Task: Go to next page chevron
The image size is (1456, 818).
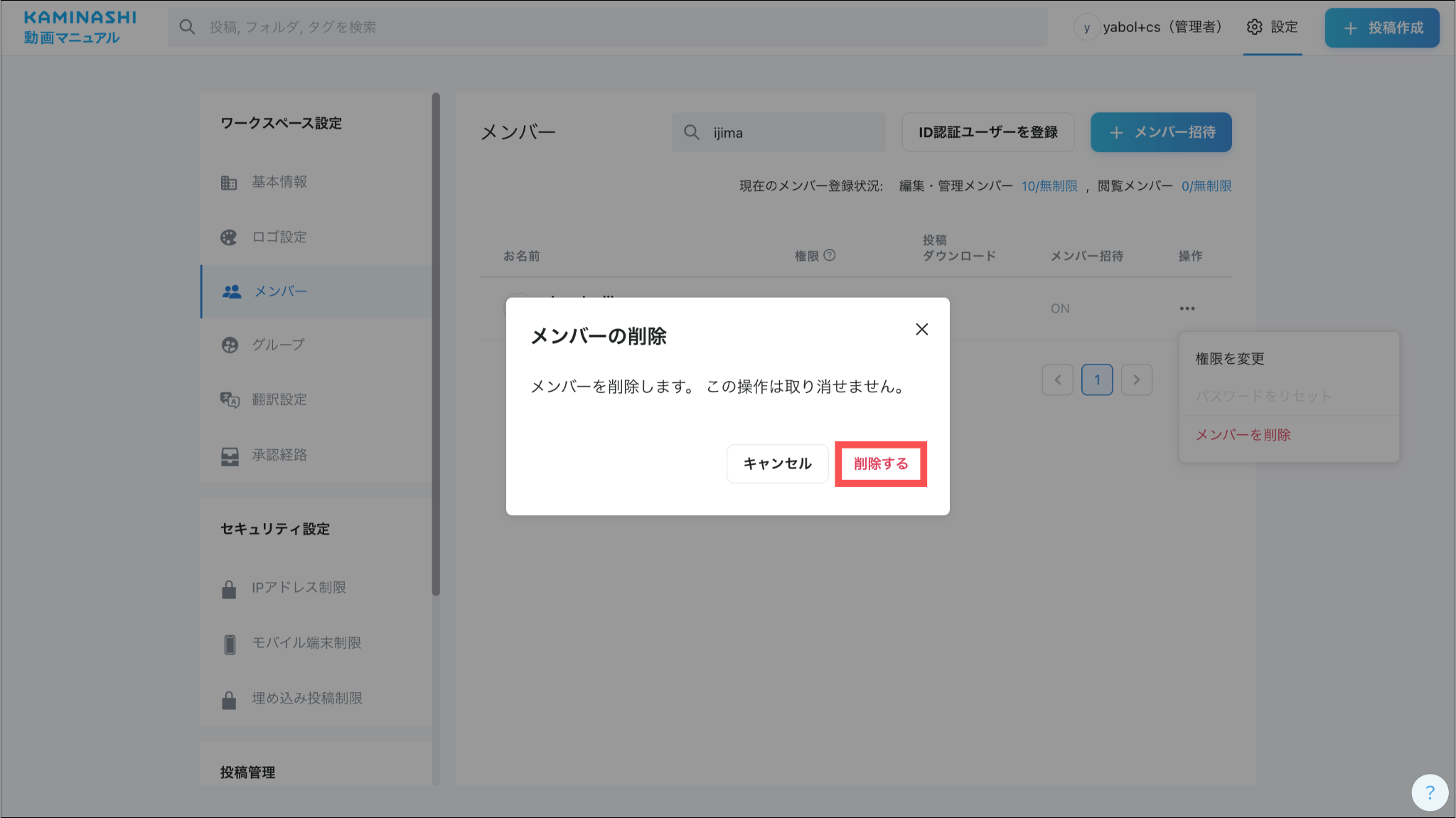Action: point(1136,380)
